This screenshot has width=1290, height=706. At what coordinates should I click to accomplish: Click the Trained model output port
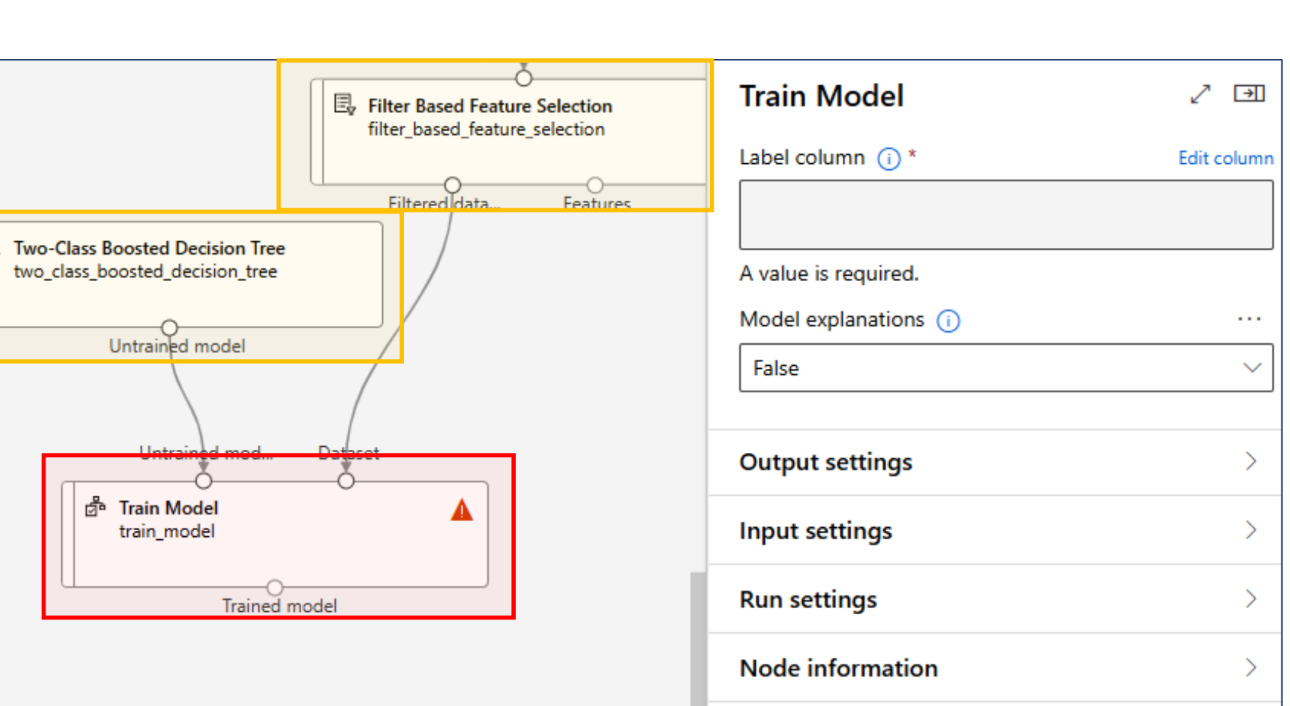tap(275, 587)
